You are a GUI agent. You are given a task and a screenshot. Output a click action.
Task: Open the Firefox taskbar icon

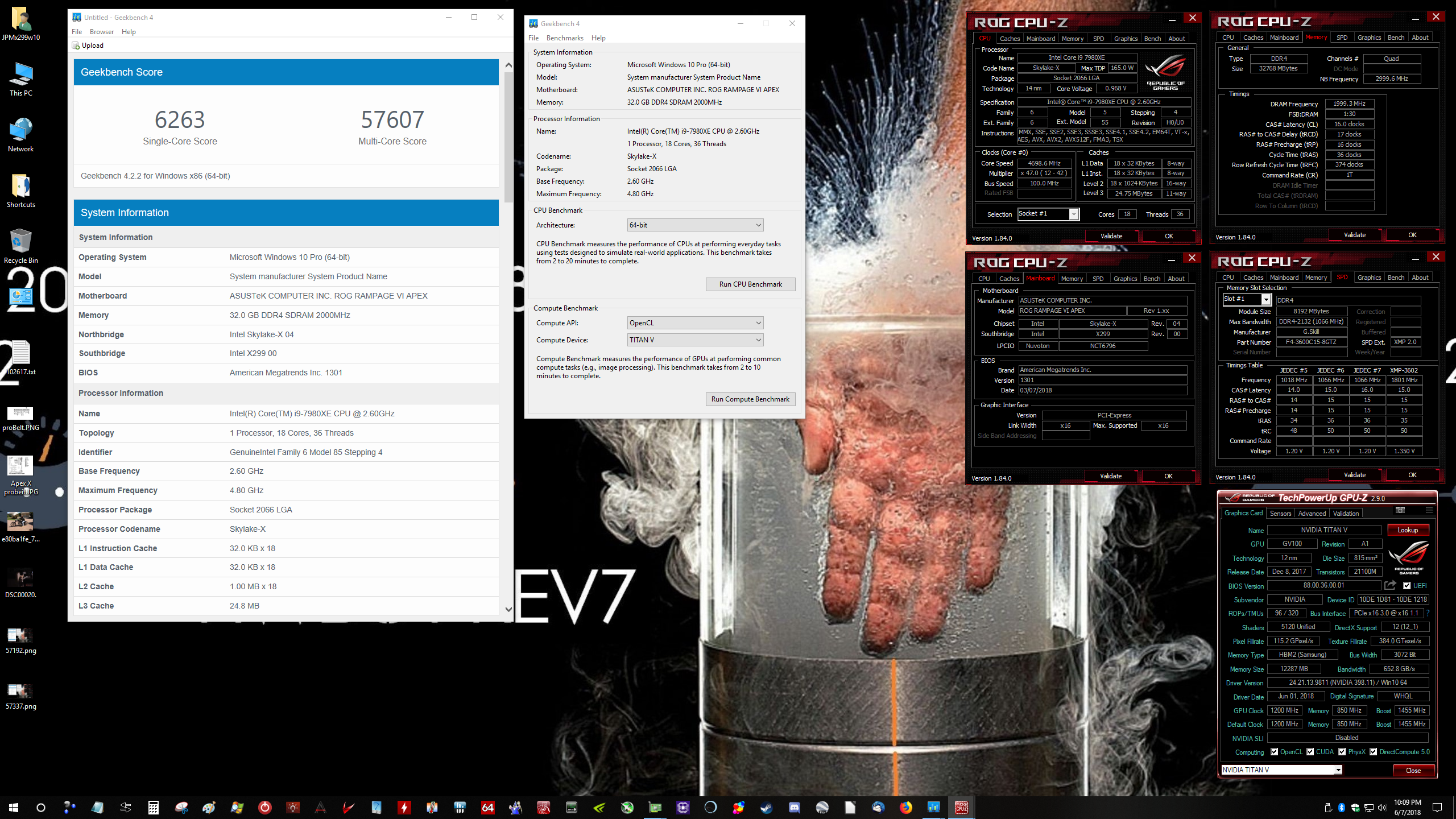pyautogui.click(x=905, y=807)
